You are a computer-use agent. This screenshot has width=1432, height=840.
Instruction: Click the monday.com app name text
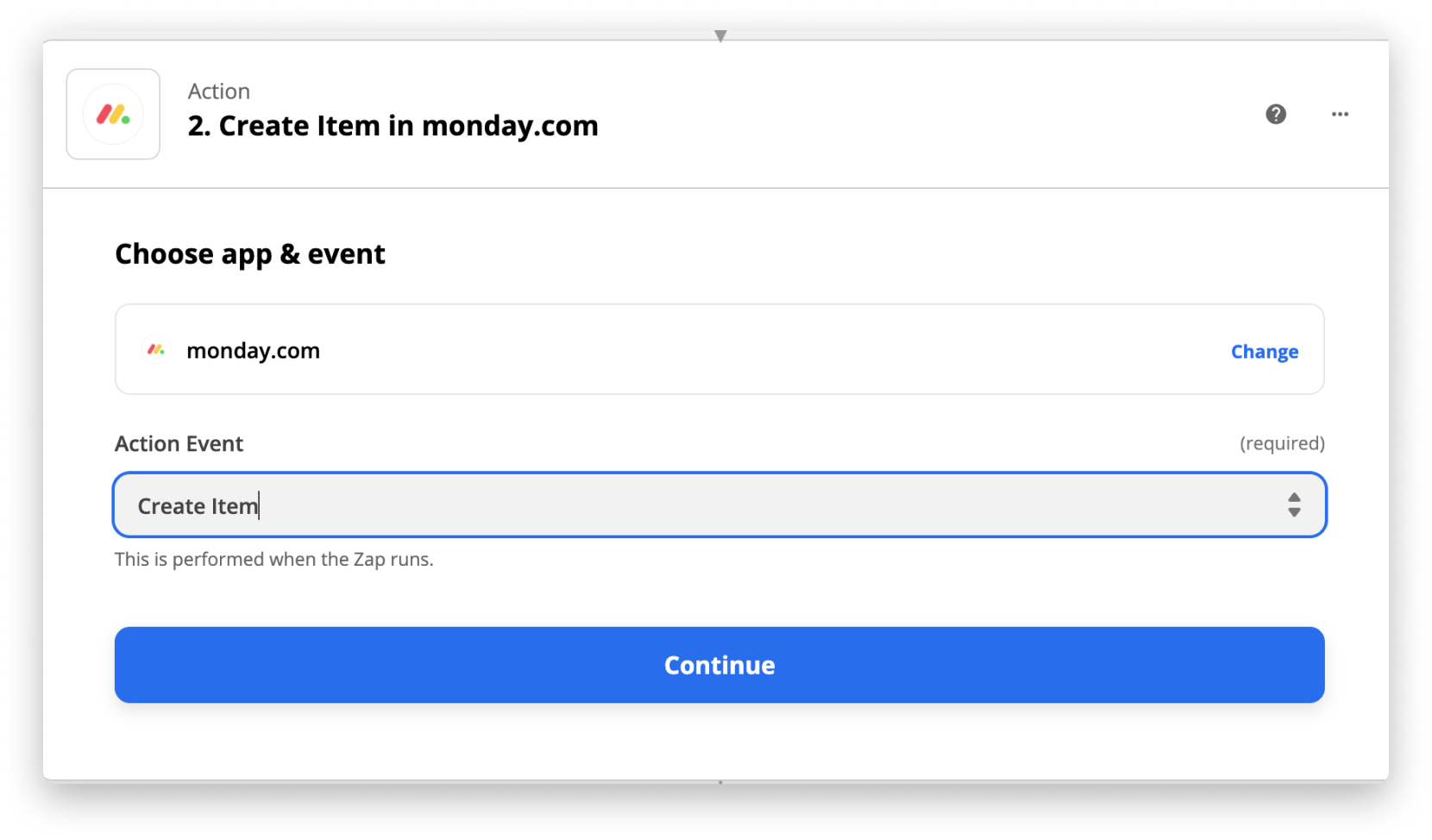tap(253, 350)
